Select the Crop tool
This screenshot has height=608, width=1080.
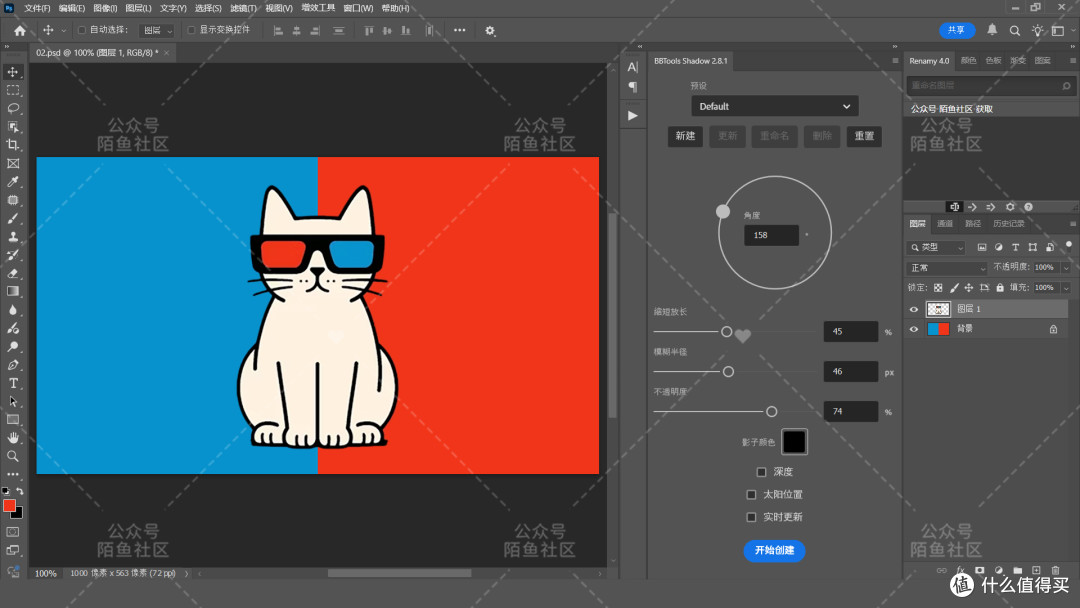point(12,145)
